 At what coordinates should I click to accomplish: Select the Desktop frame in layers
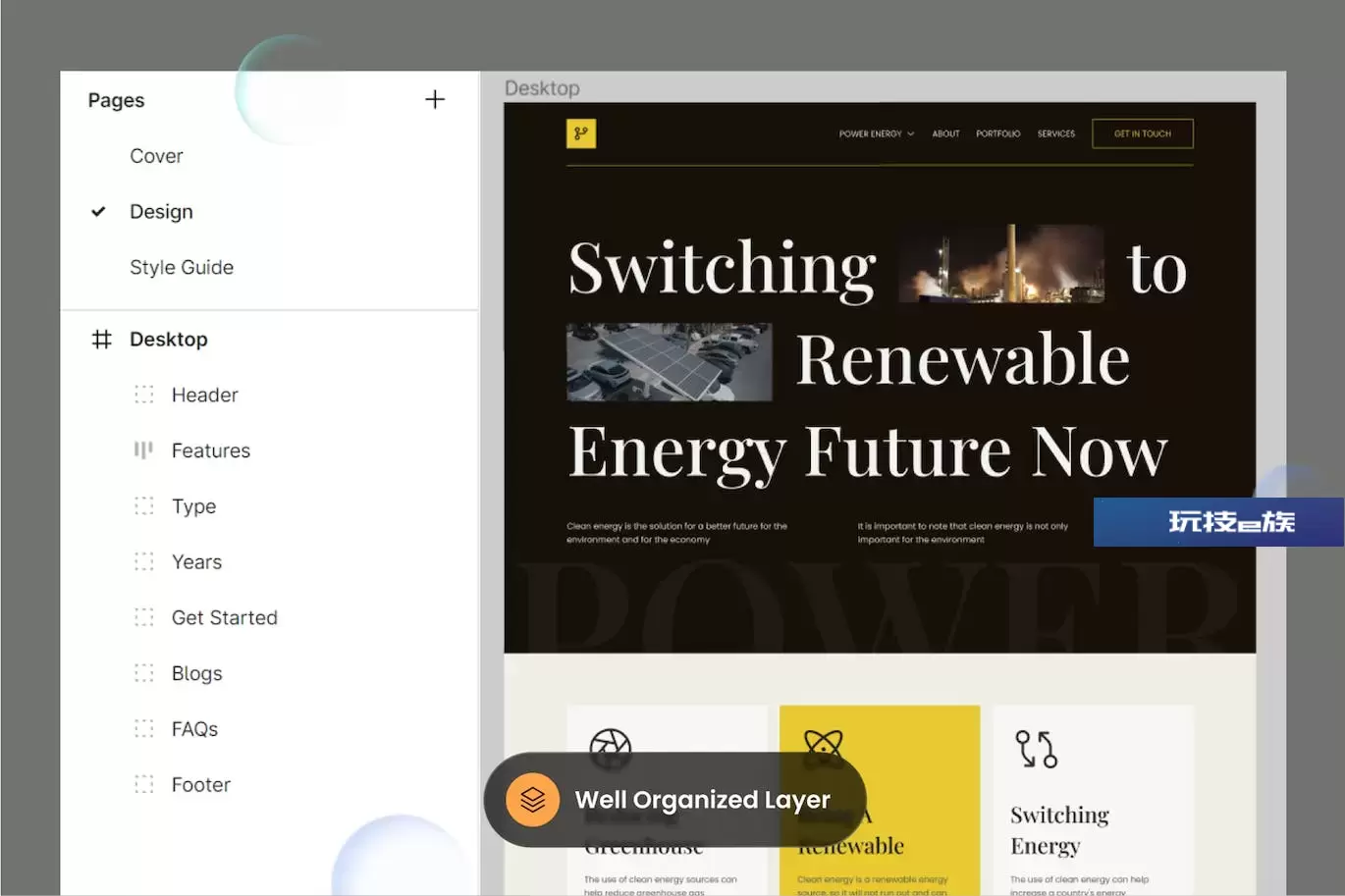tap(169, 340)
